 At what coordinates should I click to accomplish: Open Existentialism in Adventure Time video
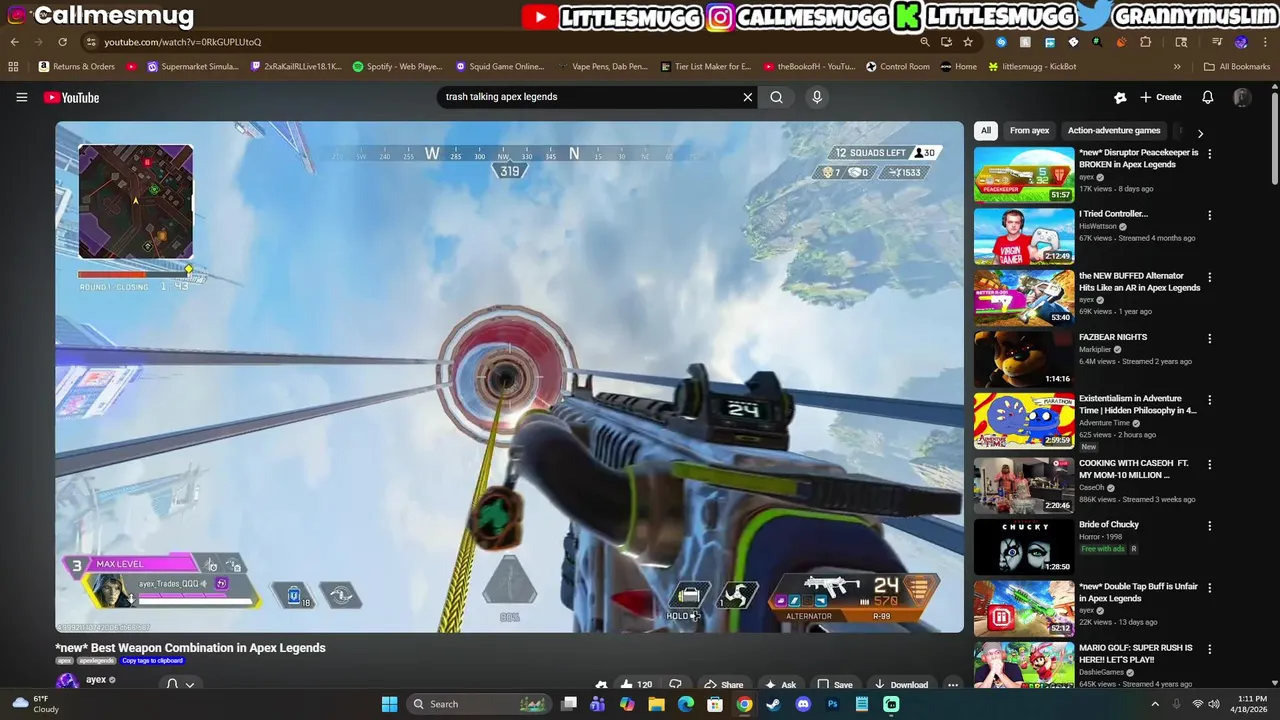pos(1024,421)
